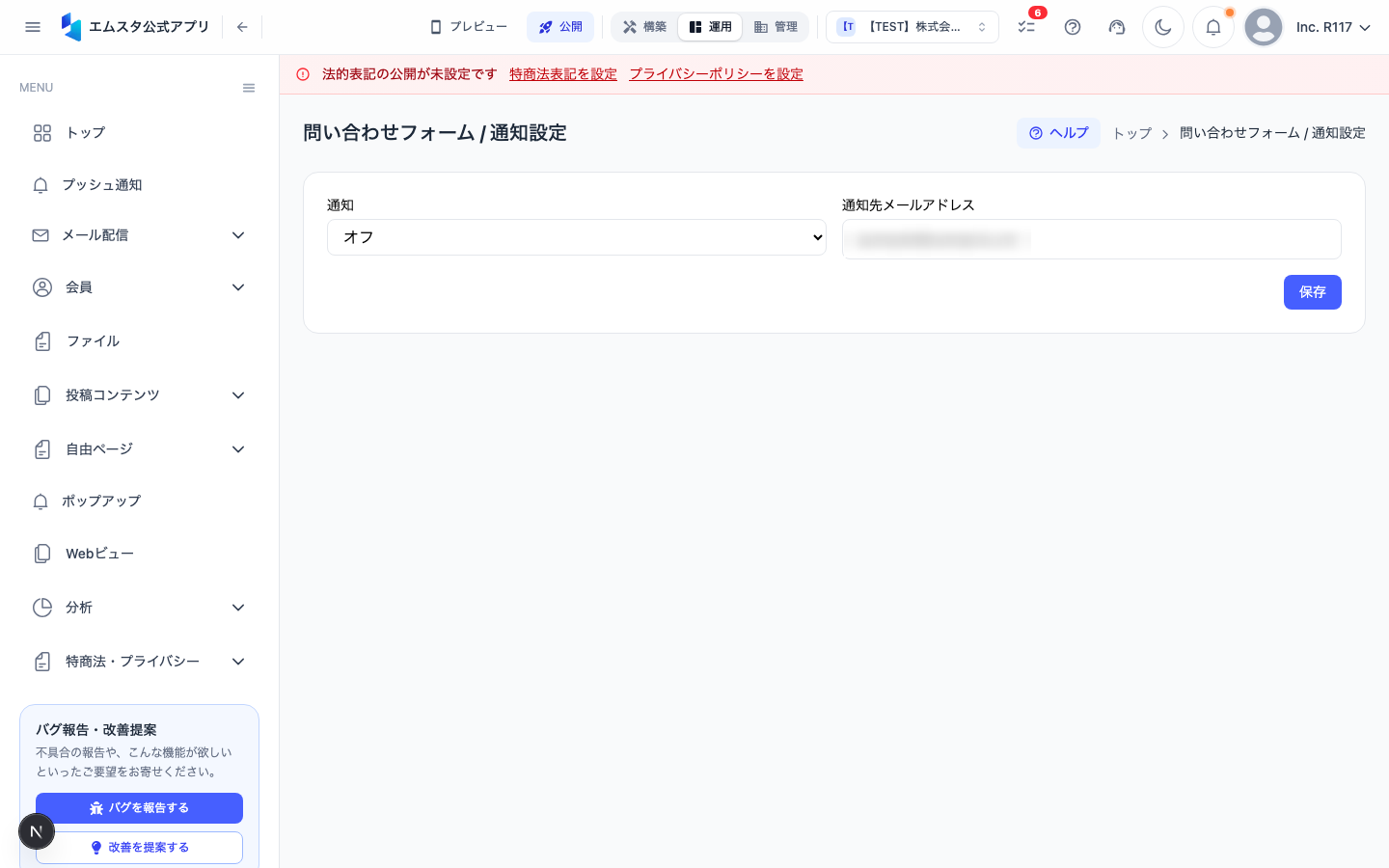This screenshot has height=868, width=1389.
Task: Click the エムスタ公式アプリ logo
Action: point(135,27)
